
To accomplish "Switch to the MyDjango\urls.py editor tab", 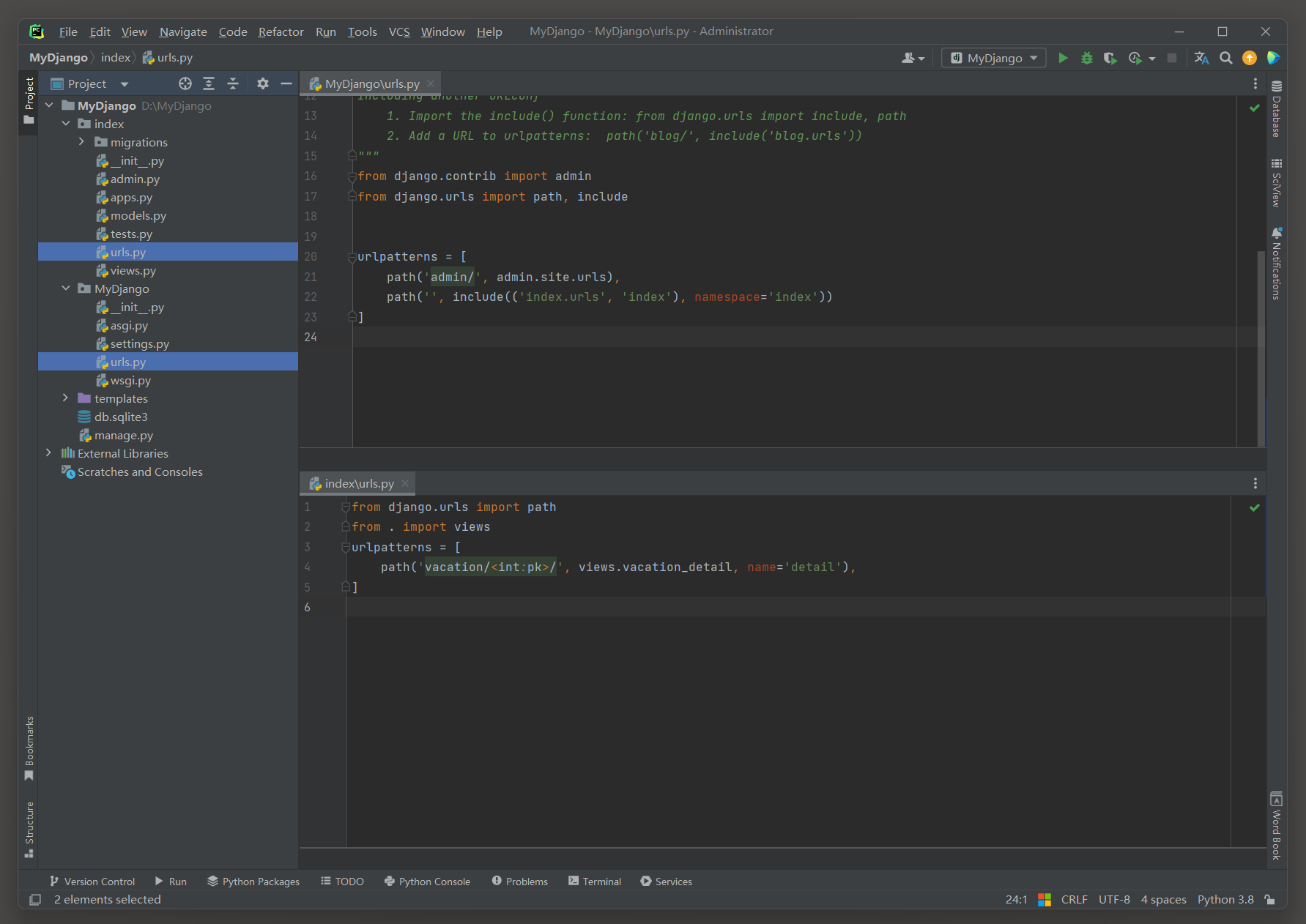I will [x=372, y=83].
